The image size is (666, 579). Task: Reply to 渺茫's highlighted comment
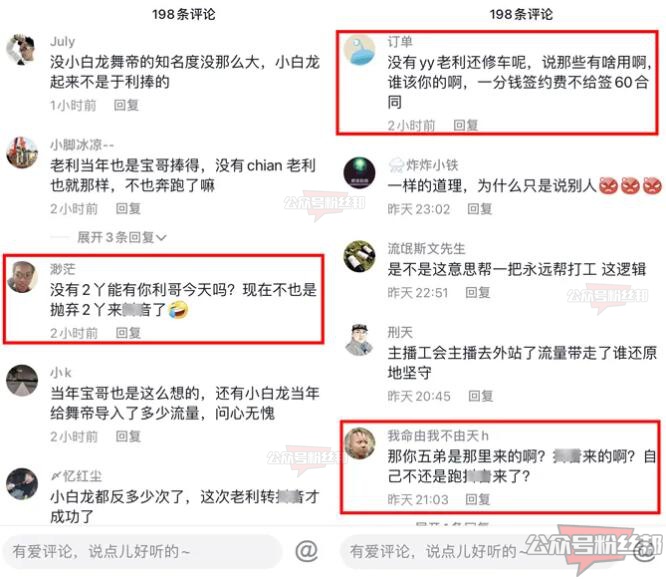[128, 333]
